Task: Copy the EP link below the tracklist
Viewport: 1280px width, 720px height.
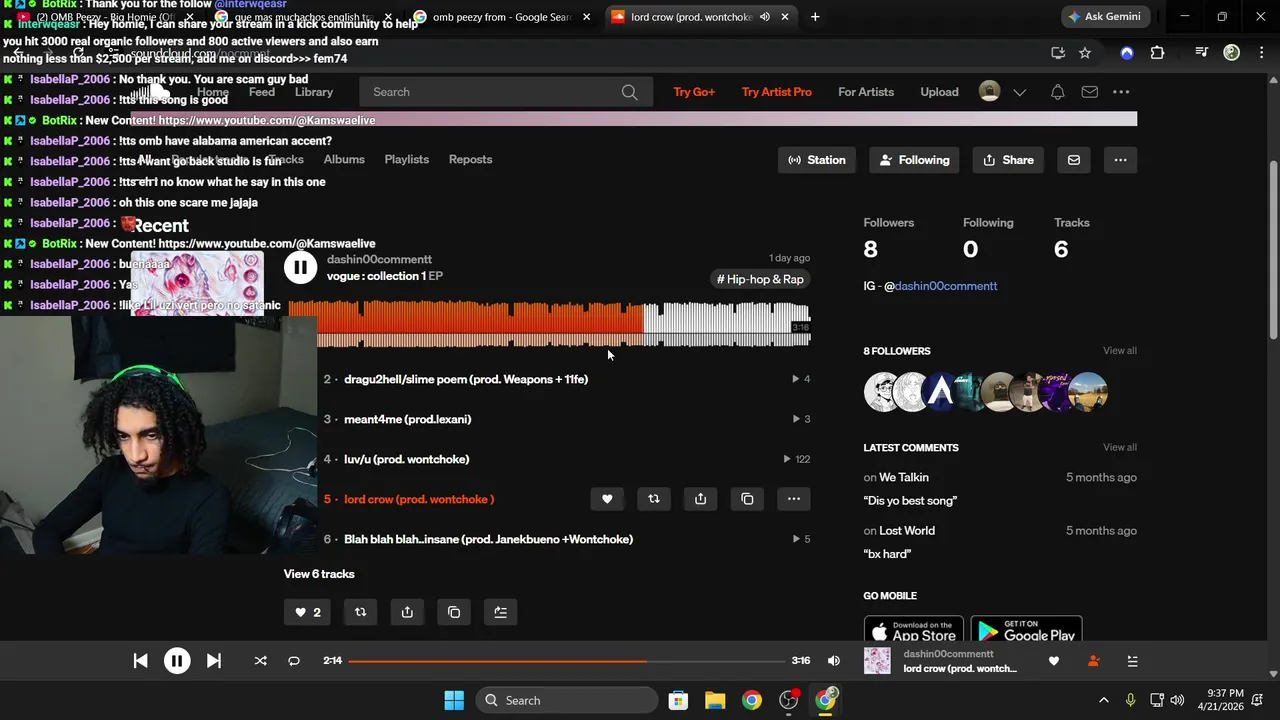Action: [454, 612]
